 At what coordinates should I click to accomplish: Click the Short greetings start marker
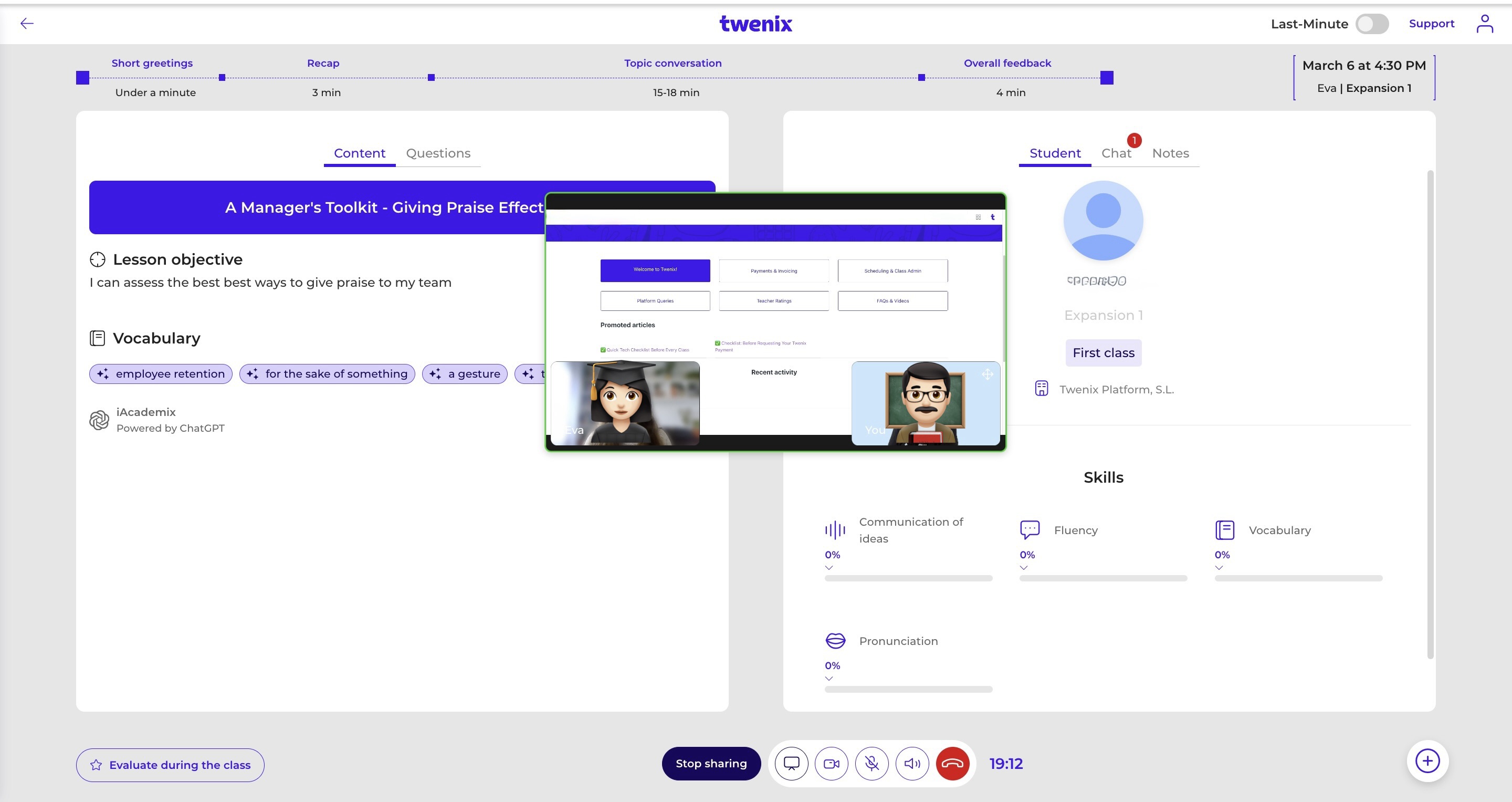click(83, 78)
